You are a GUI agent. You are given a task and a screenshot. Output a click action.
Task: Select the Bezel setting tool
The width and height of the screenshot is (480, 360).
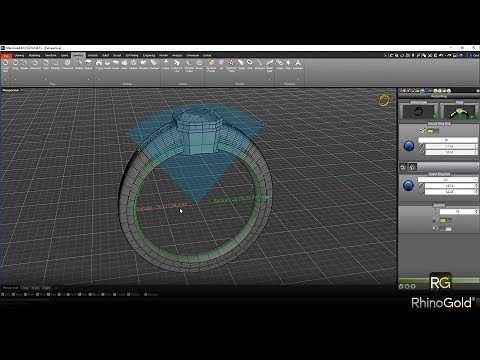(116, 64)
